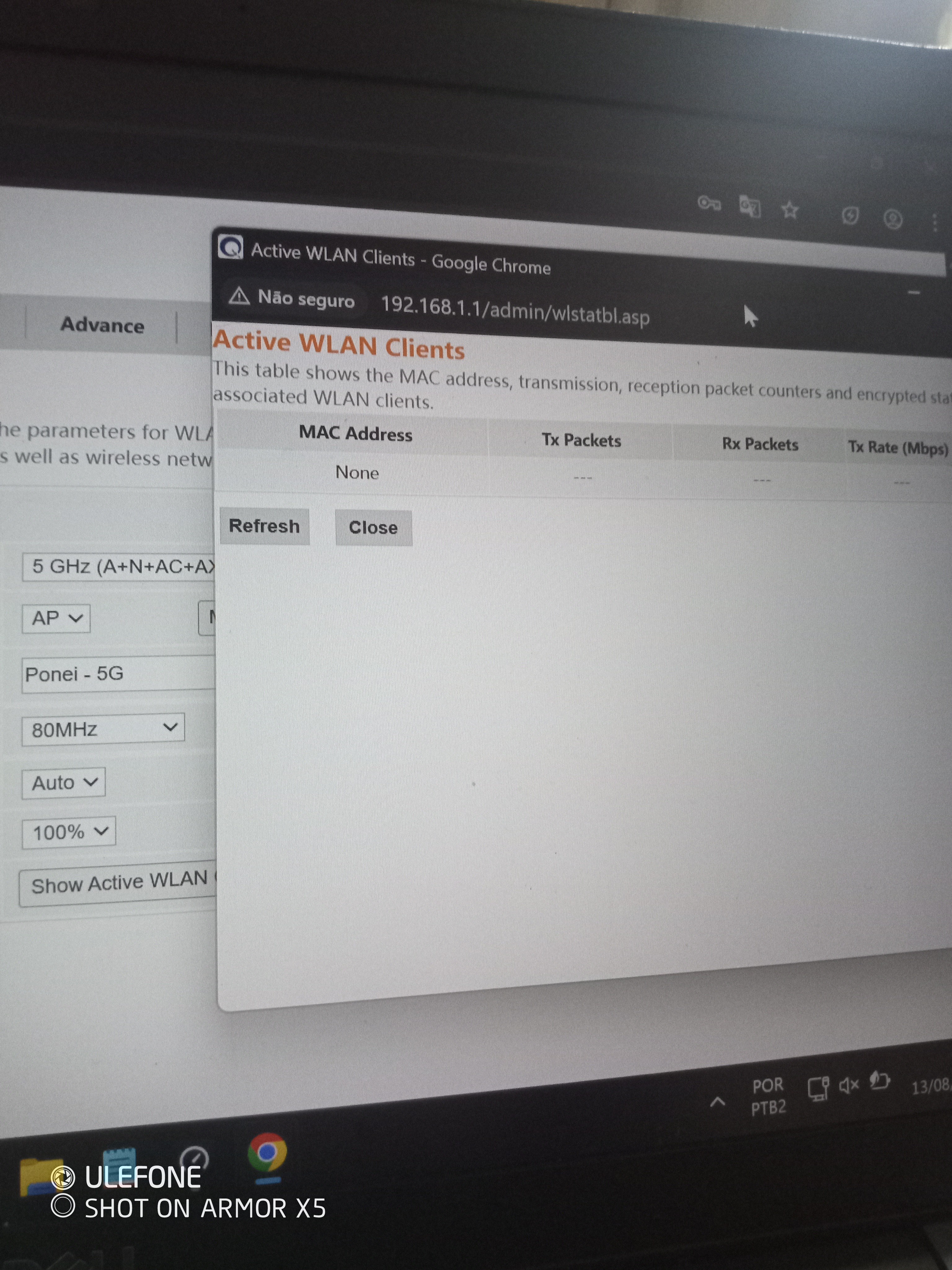Click the password key icon in Chrome toolbar
This screenshot has width=952, height=1270.
click(x=709, y=203)
